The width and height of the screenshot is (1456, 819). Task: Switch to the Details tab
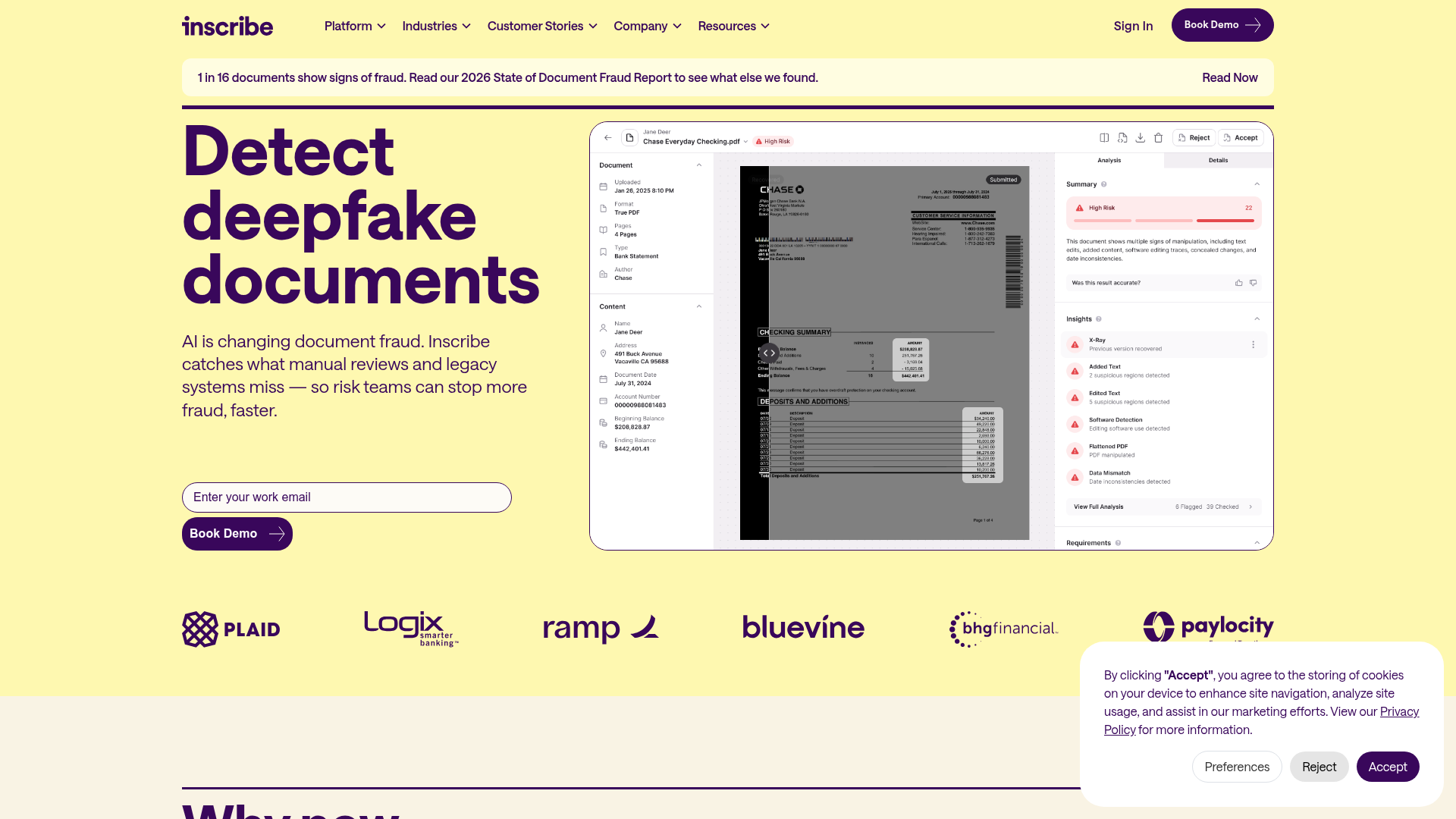click(1218, 161)
